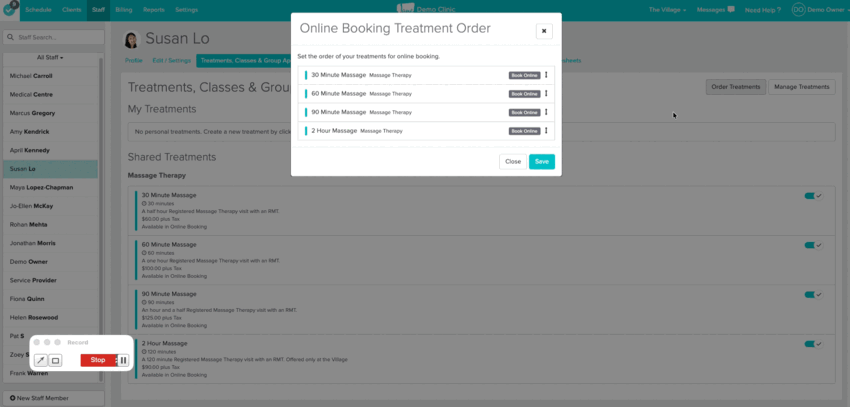The image size is (850, 407).
Task: Click the pause icon in the recorder
Action: point(123,360)
